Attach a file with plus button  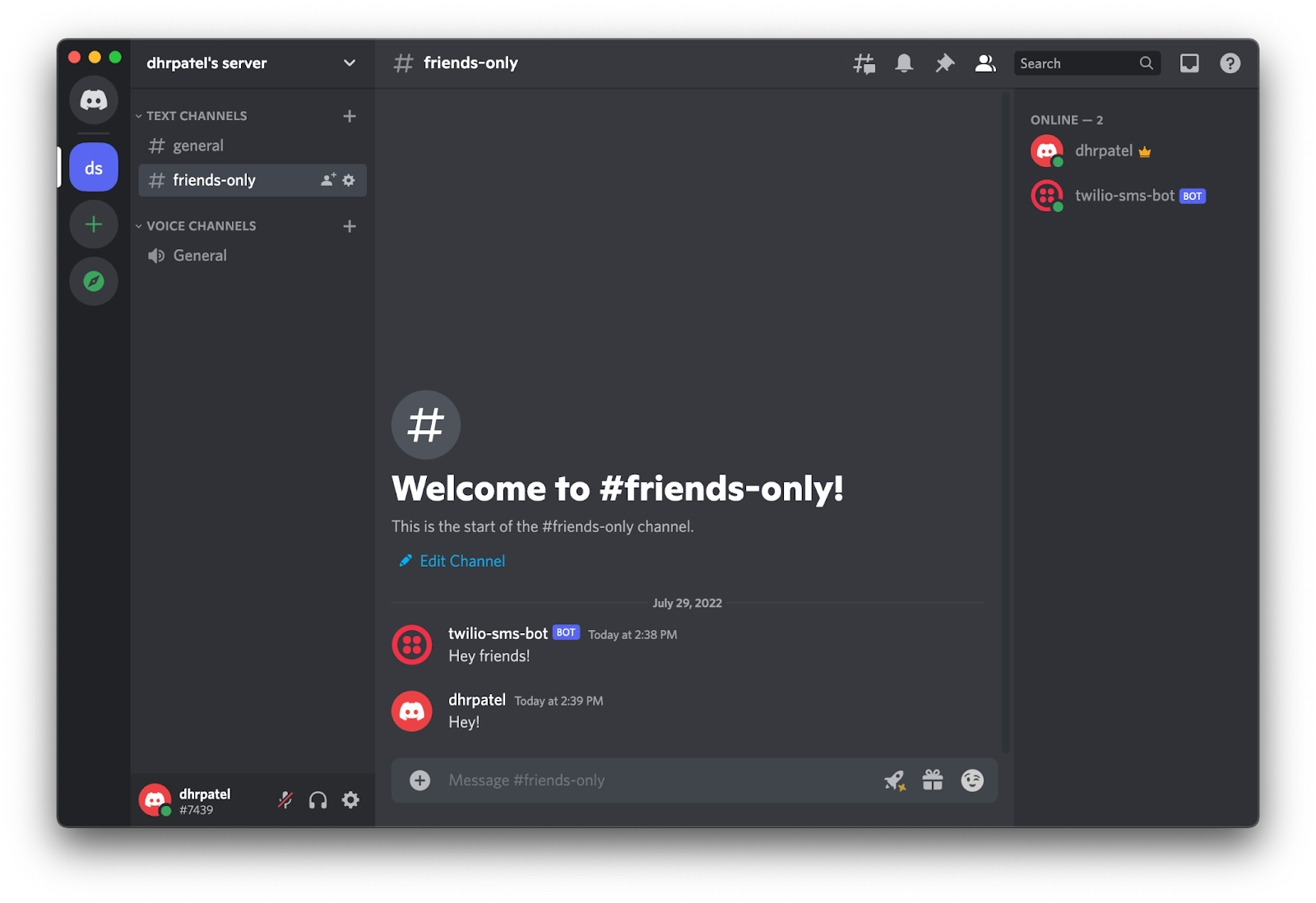click(419, 780)
